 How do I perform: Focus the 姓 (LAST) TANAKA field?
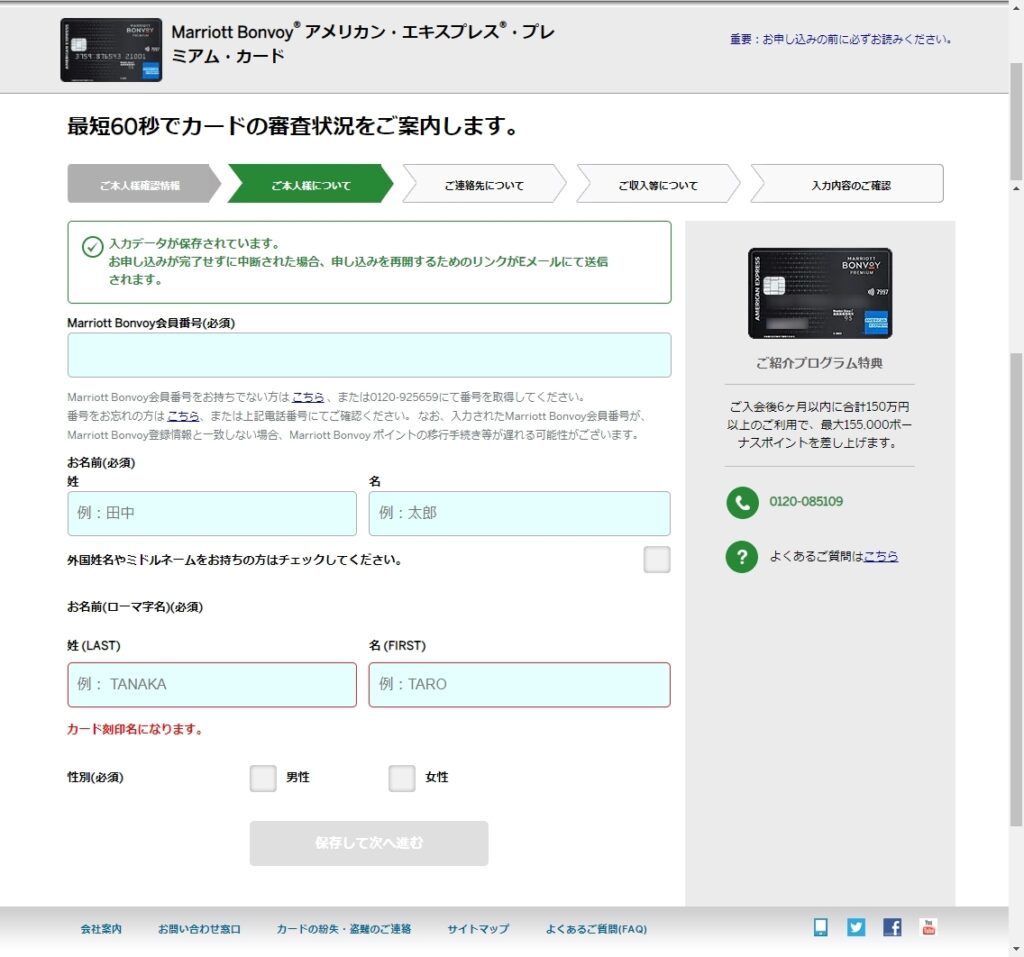(x=212, y=685)
